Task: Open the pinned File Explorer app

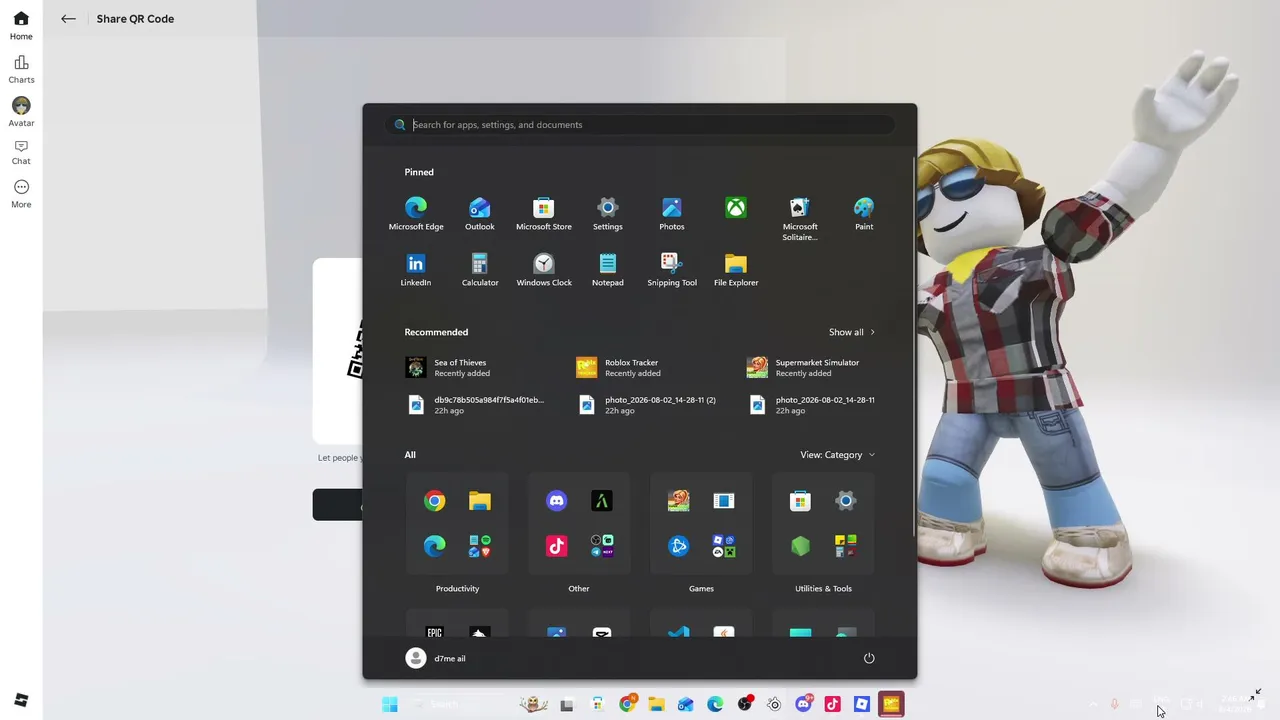Action: [x=736, y=270]
